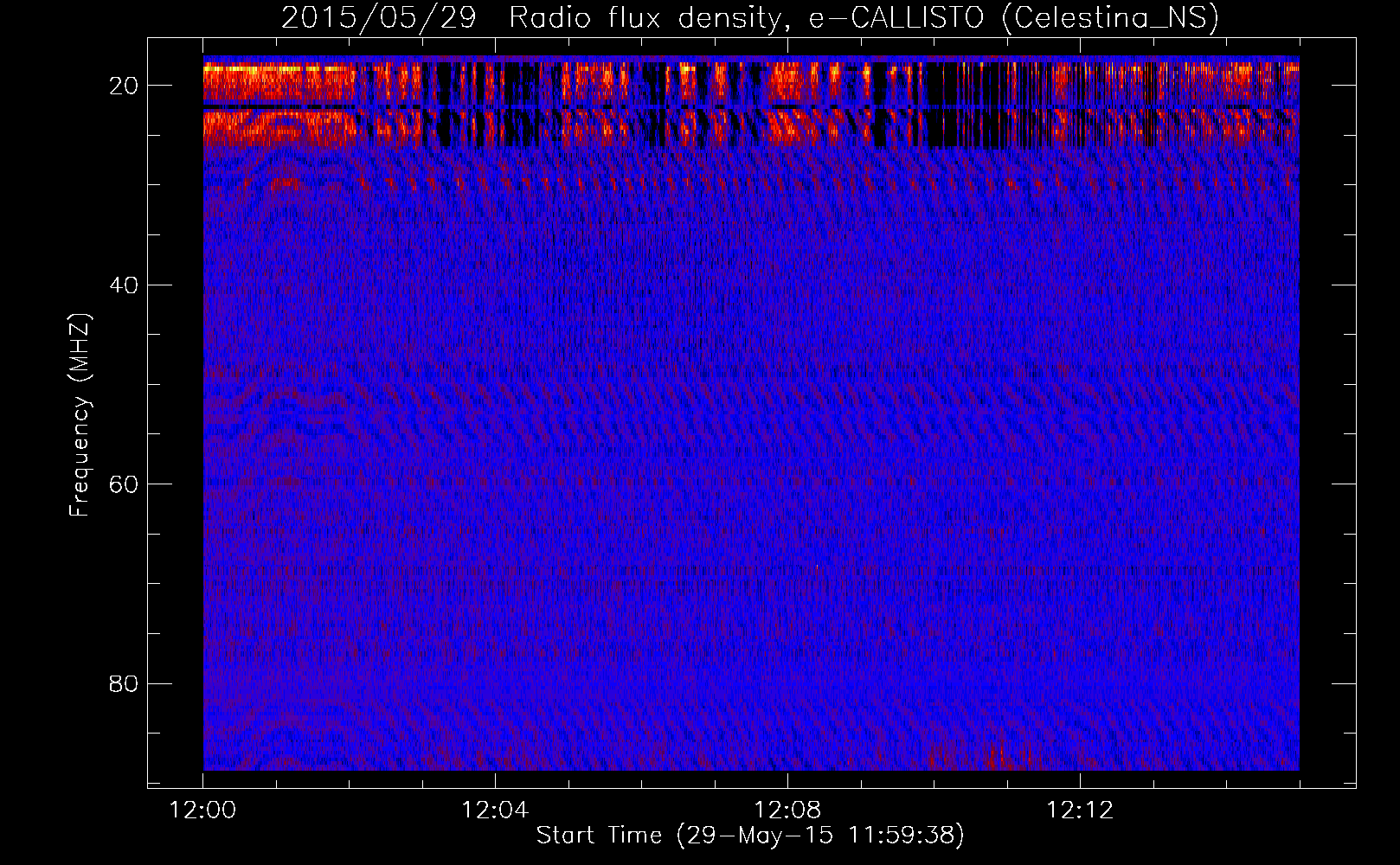Click the 'Frequency (MHZ)' vertical axis label
The height and width of the screenshot is (865, 1400).
coord(80,415)
